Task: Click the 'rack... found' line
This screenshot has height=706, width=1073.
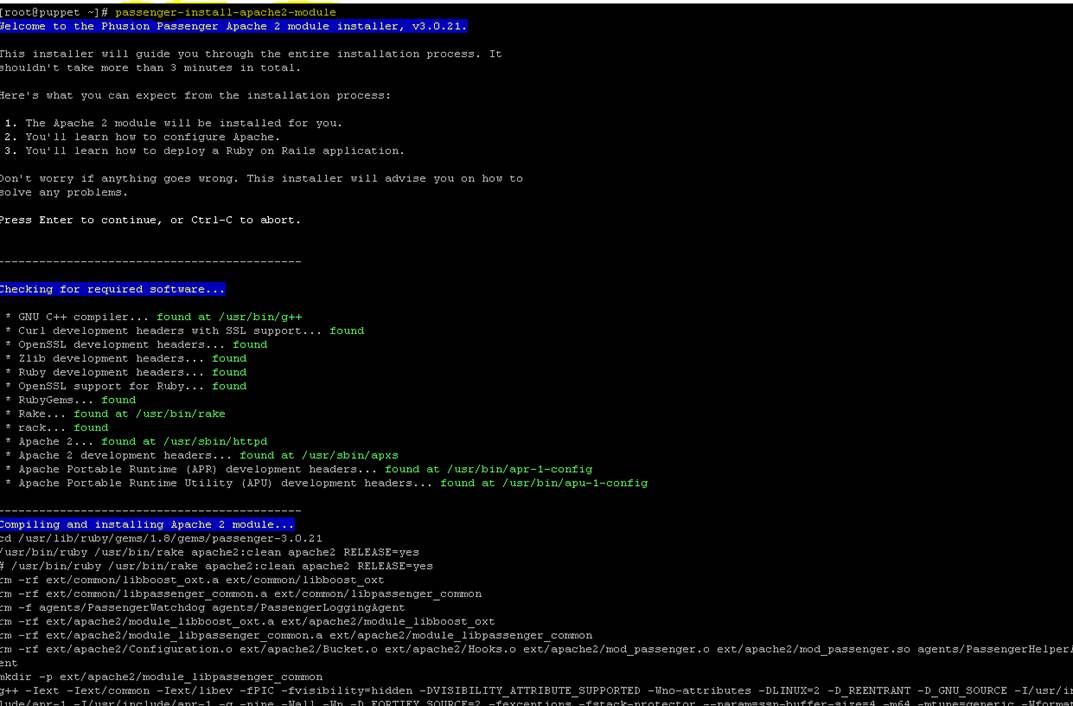Action: click(57, 428)
